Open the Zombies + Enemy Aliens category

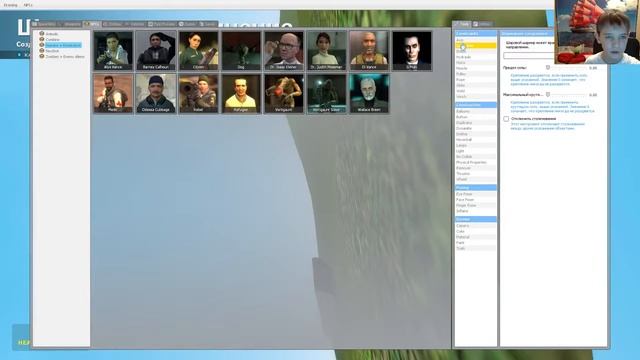(x=65, y=57)
